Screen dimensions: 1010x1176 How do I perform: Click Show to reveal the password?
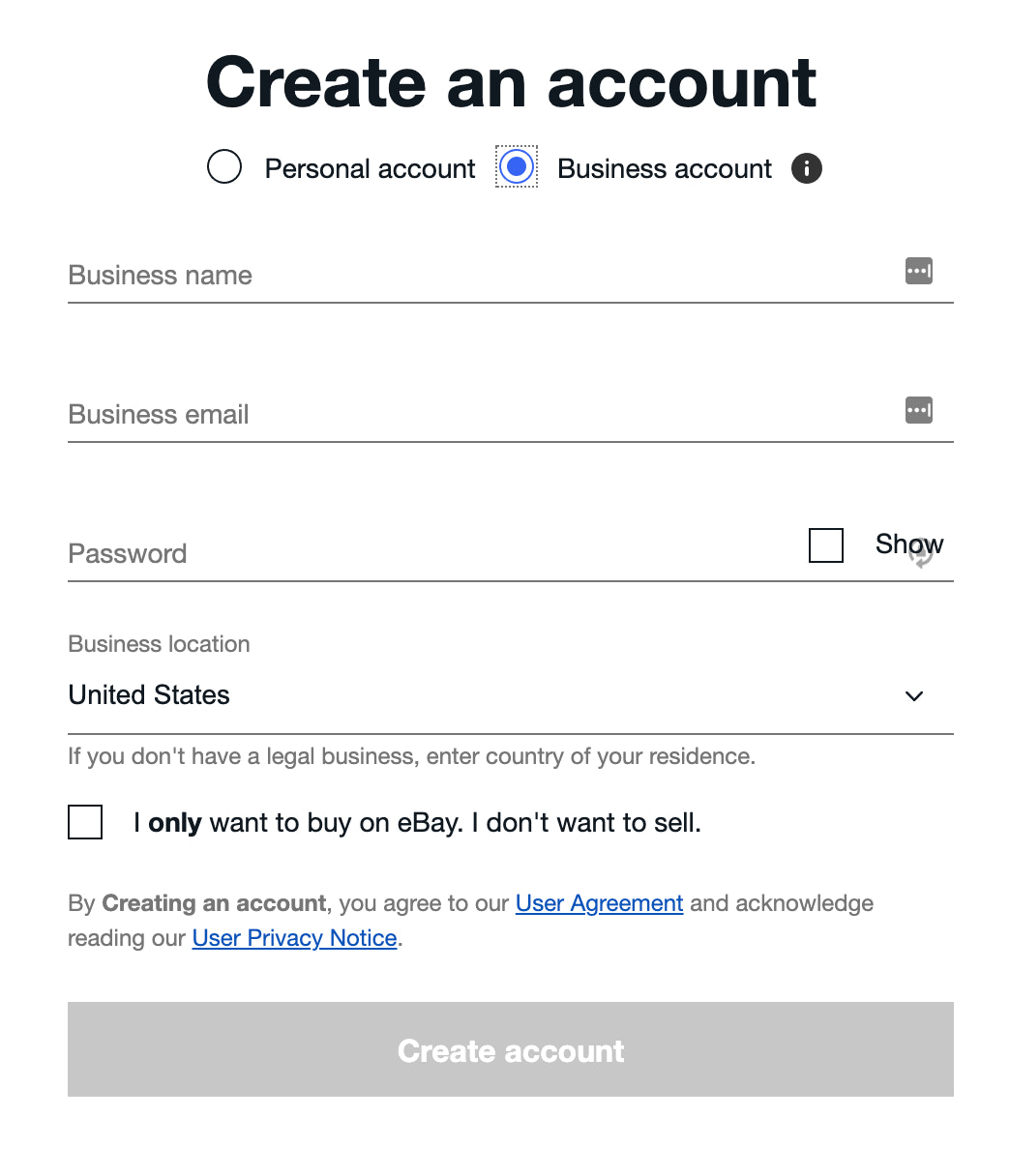908,544
